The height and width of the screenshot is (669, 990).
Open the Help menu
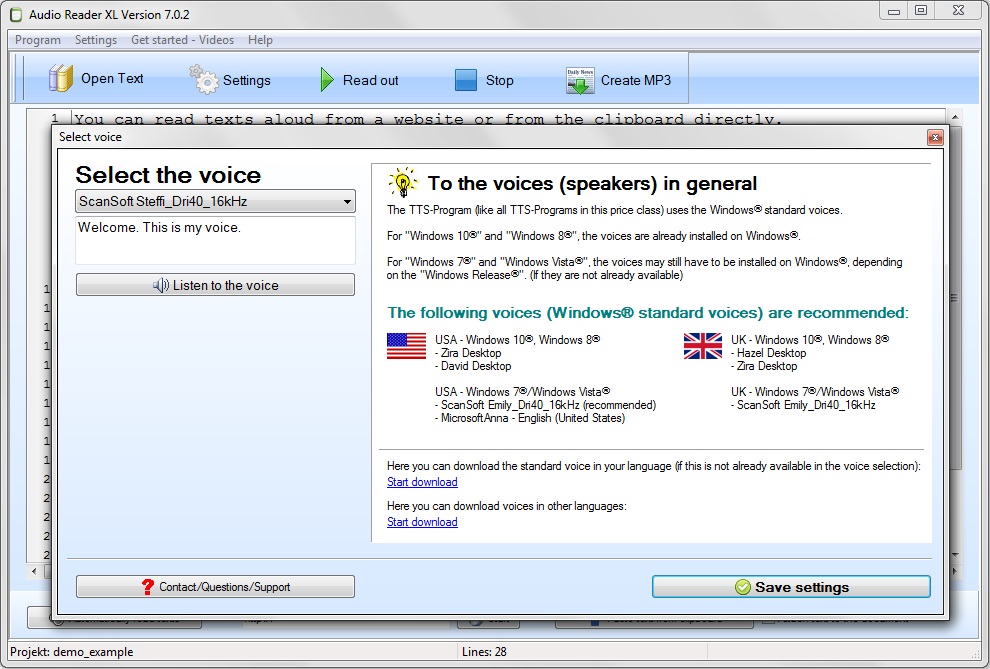pyautogui.click(x=260, y=40)
